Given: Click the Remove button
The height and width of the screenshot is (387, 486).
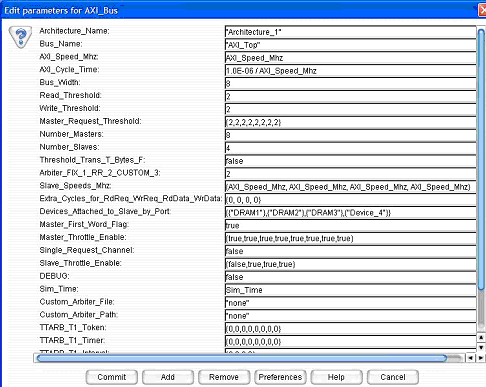Looking at the screenshot, I should pos(224,377).
